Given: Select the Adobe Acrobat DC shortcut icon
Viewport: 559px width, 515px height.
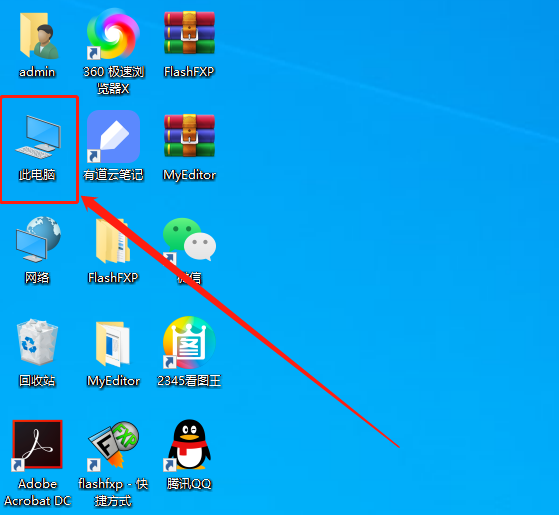Looking at the screenshot, I should pos(37,445).
